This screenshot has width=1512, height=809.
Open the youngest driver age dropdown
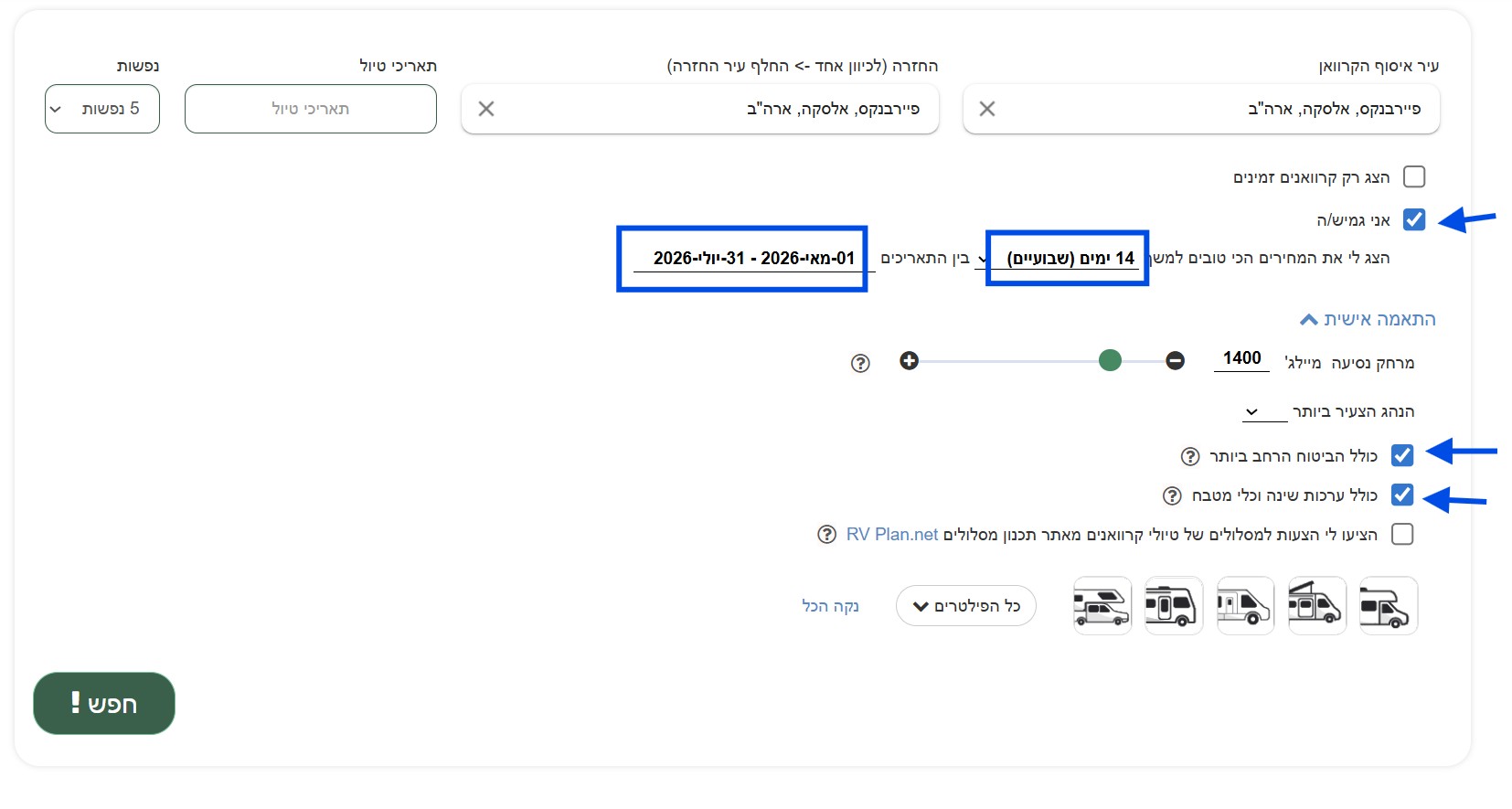(1264, 412)
